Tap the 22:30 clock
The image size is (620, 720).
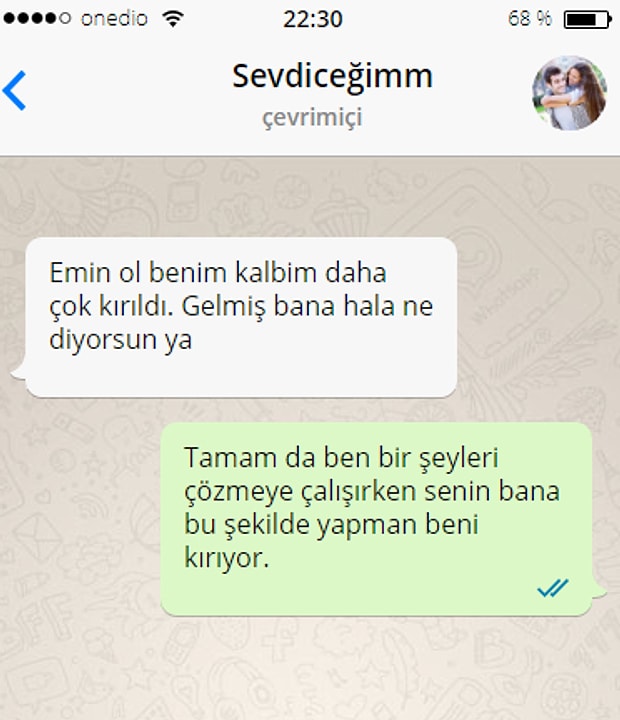(x=313, y=19)
